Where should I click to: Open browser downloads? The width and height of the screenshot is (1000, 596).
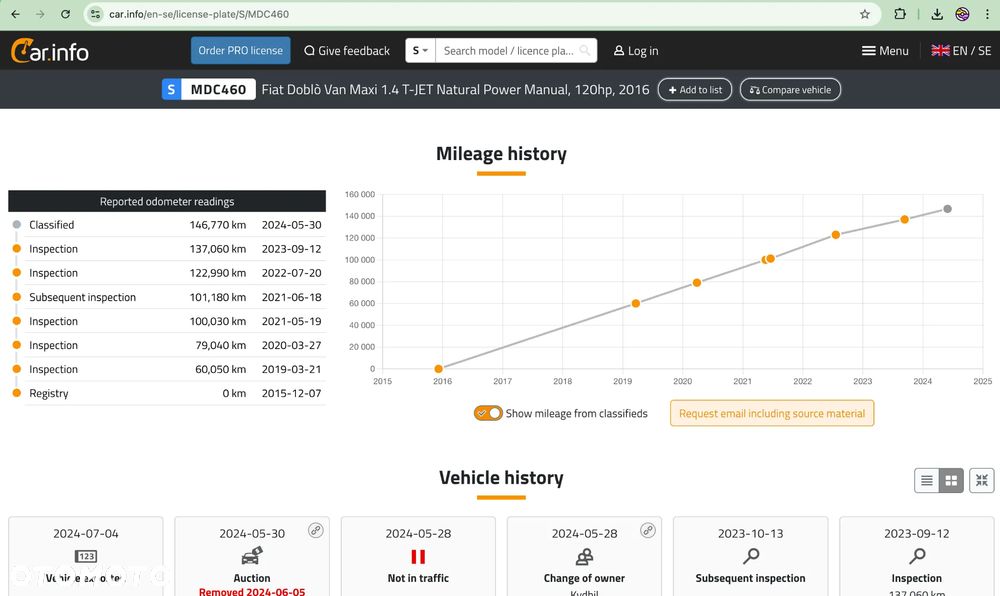(x=937, y=14)
